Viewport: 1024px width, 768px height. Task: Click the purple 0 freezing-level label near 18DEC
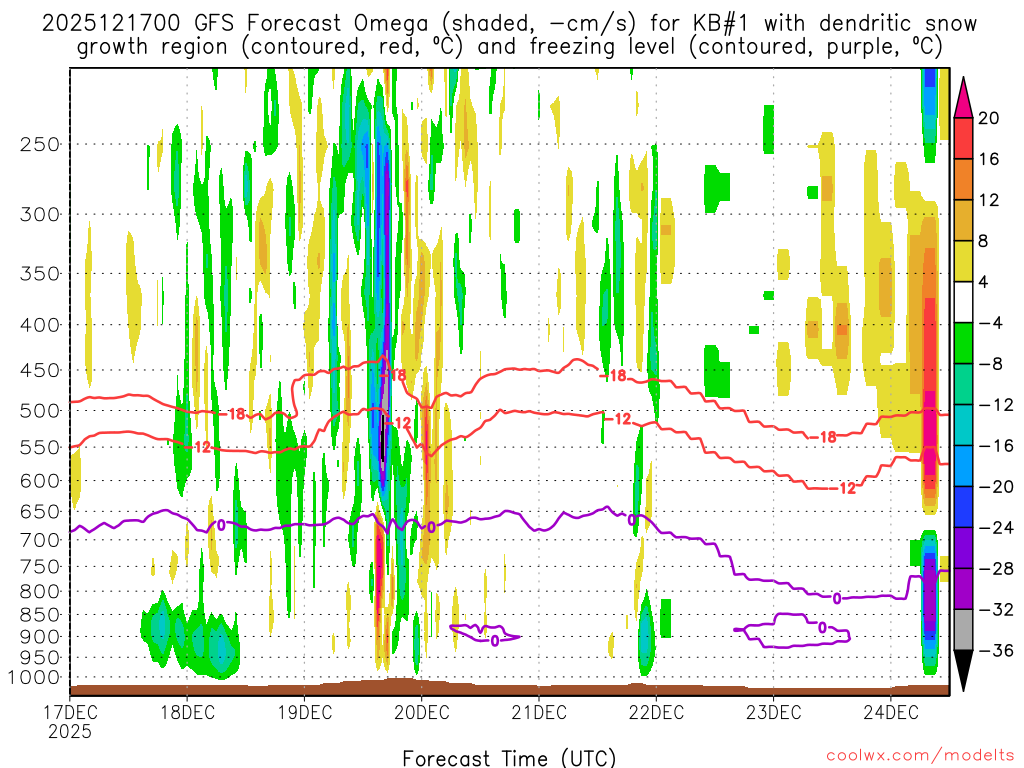point(221,525)
